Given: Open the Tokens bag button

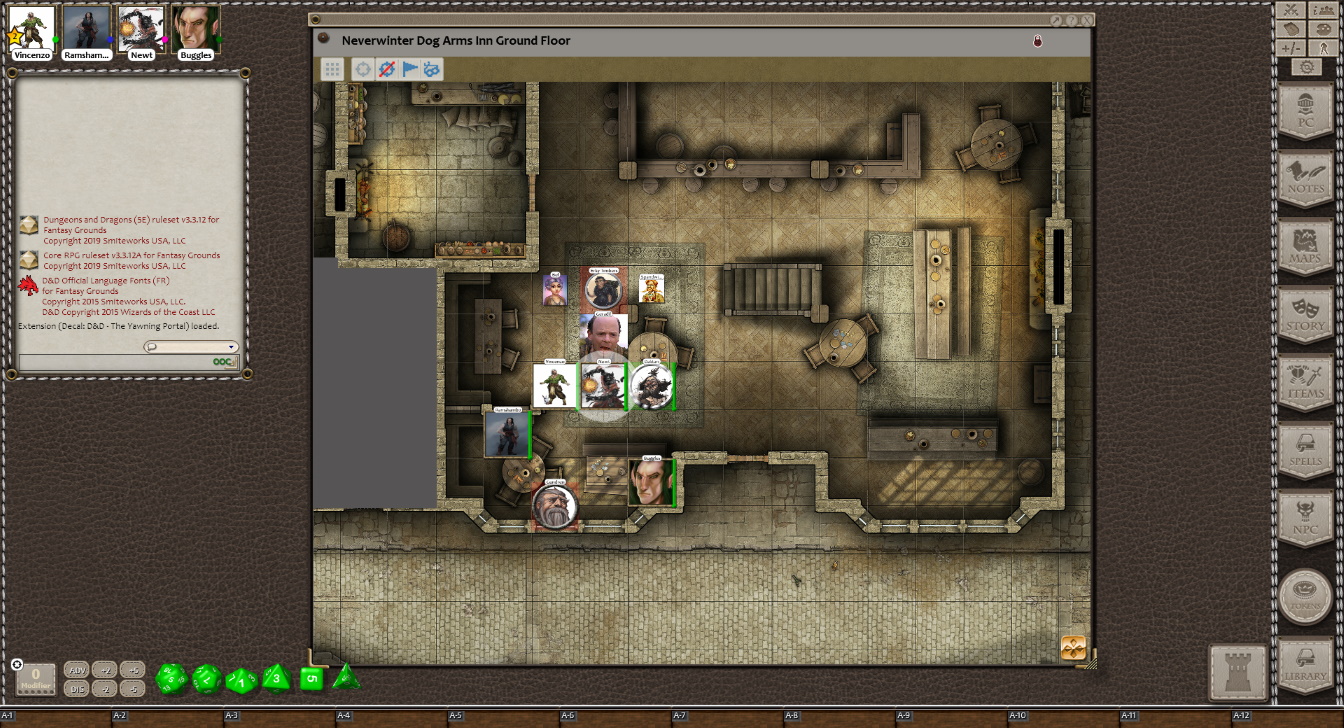Looking at the screenshot, I should coord(1305,596).
